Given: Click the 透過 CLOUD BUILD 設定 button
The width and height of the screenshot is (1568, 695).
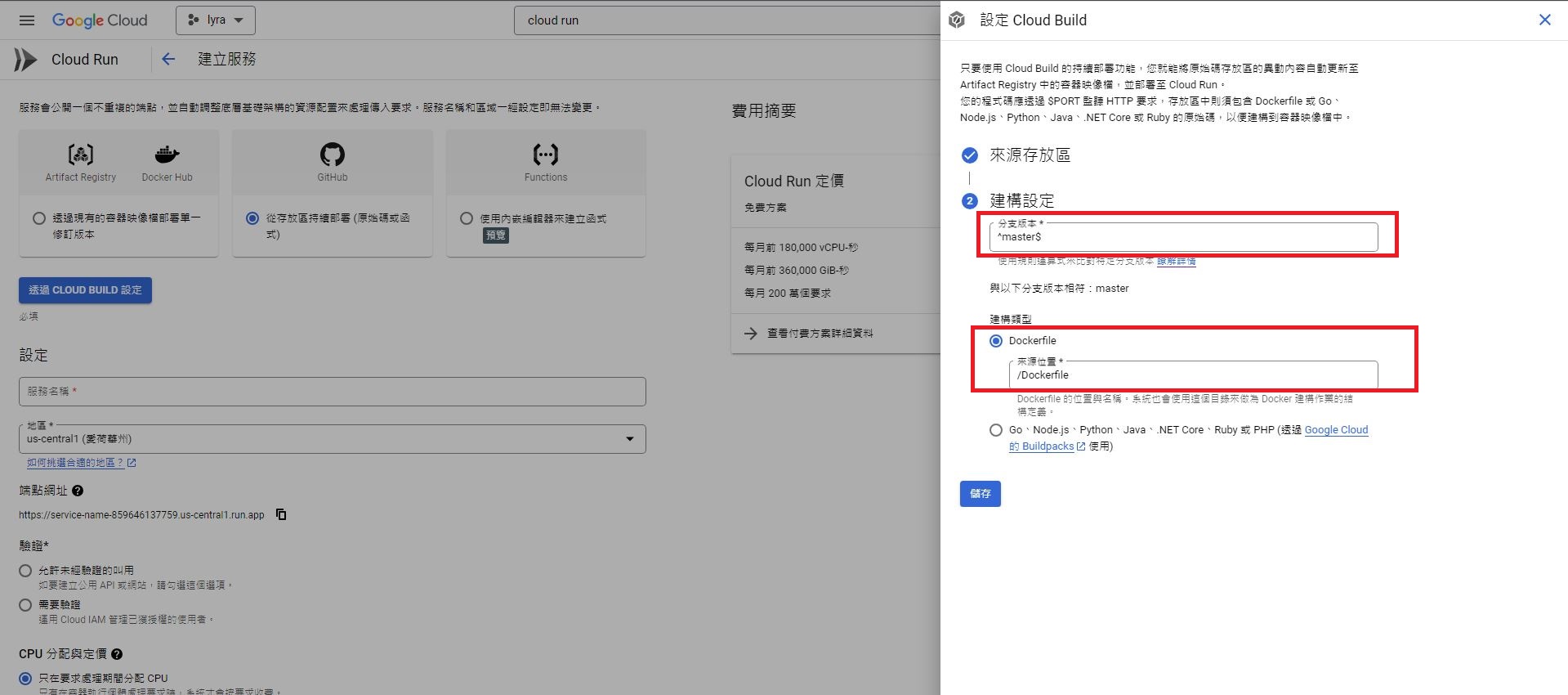Looking at the screenshot, I should click(x=85, y=290).
